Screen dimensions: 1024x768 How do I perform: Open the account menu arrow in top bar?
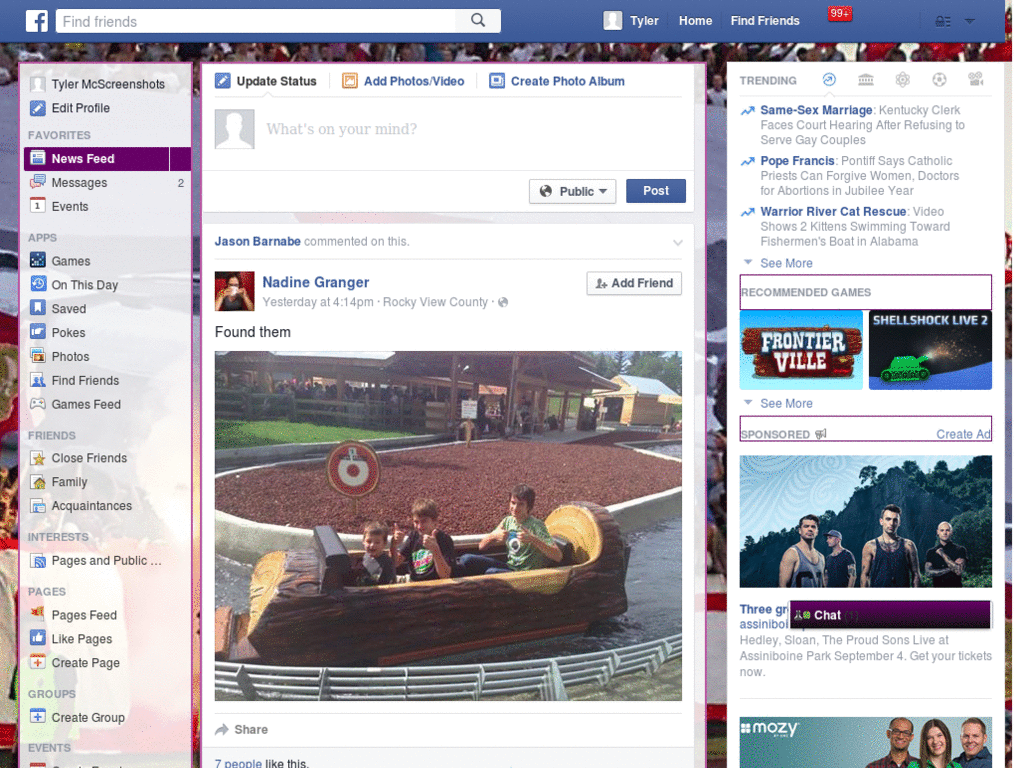tap(970, 22)
